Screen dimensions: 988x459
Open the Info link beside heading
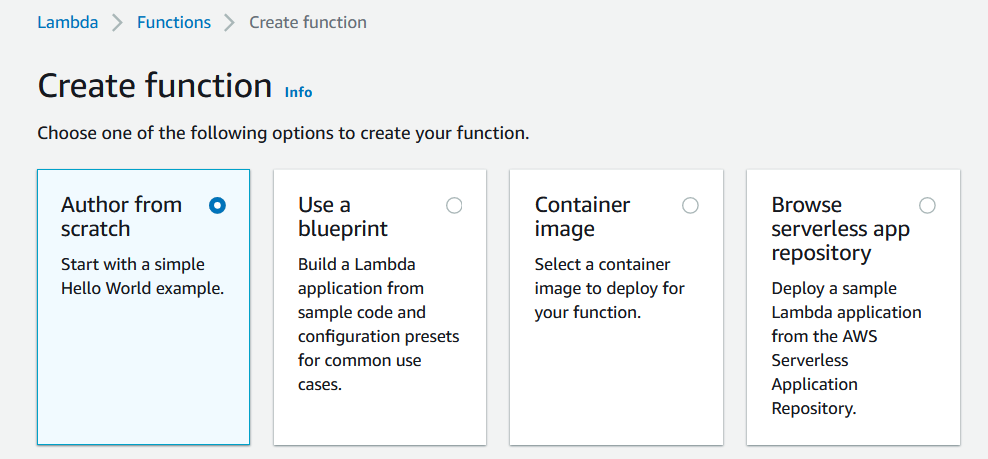pos(298,92)
